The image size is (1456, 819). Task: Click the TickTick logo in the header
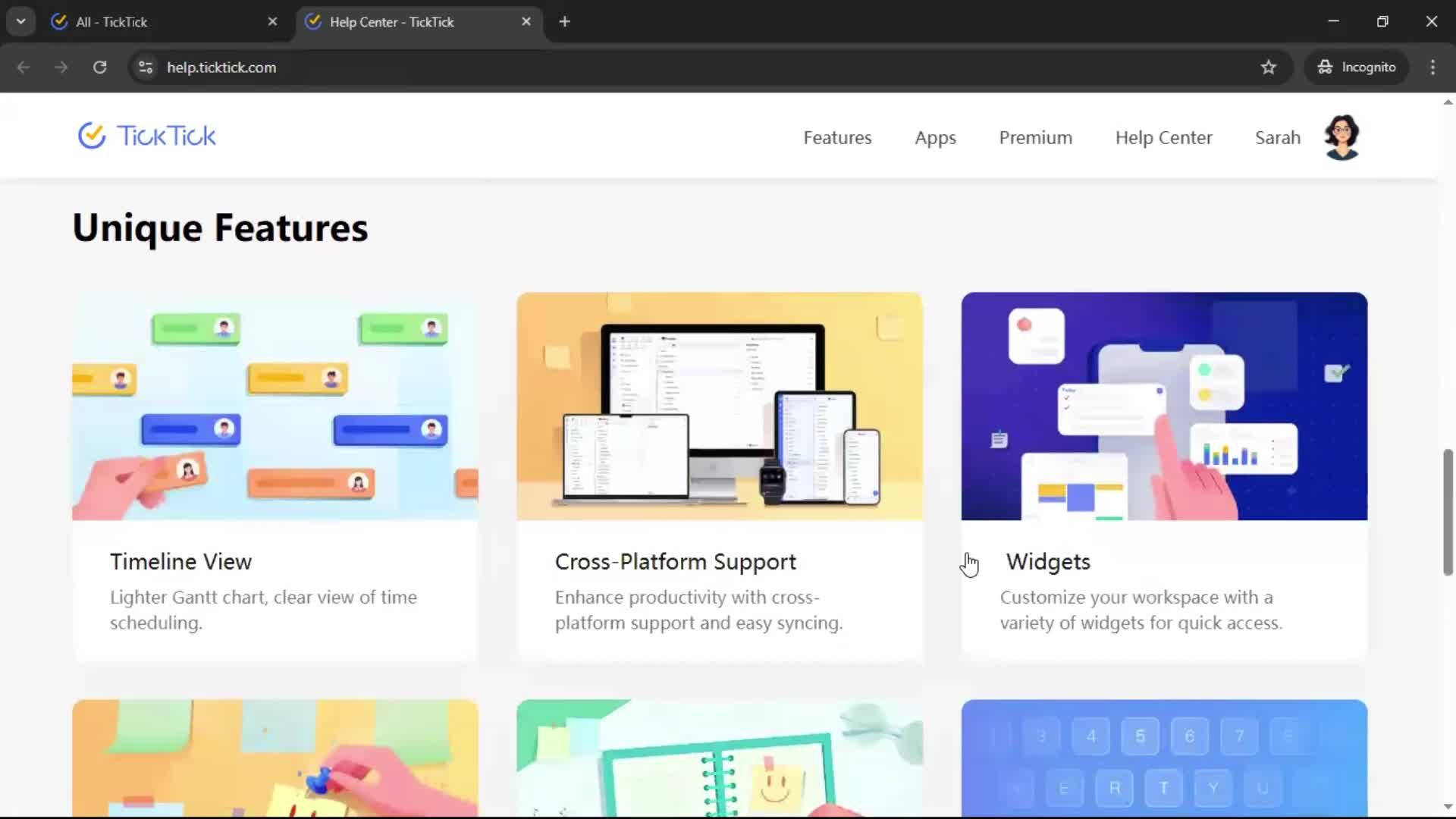147,136
